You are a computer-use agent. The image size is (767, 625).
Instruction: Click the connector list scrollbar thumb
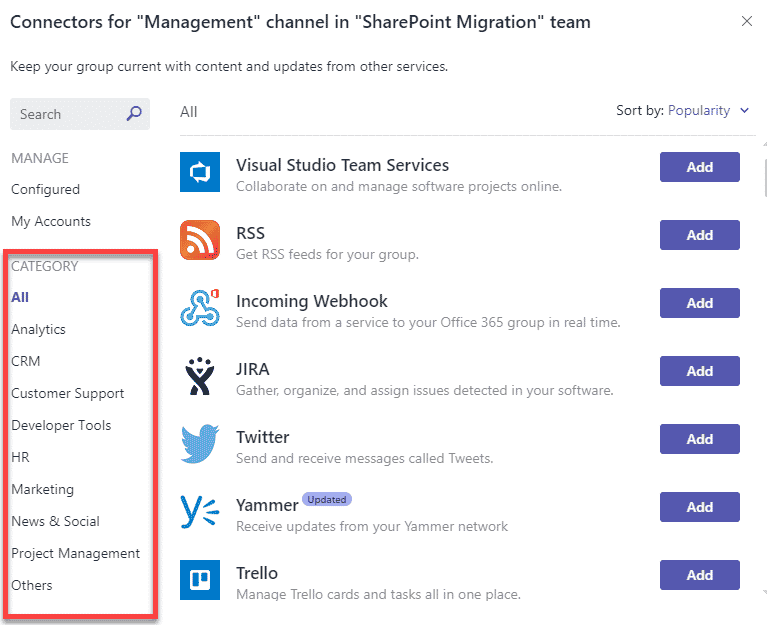[x=764, y=177]
